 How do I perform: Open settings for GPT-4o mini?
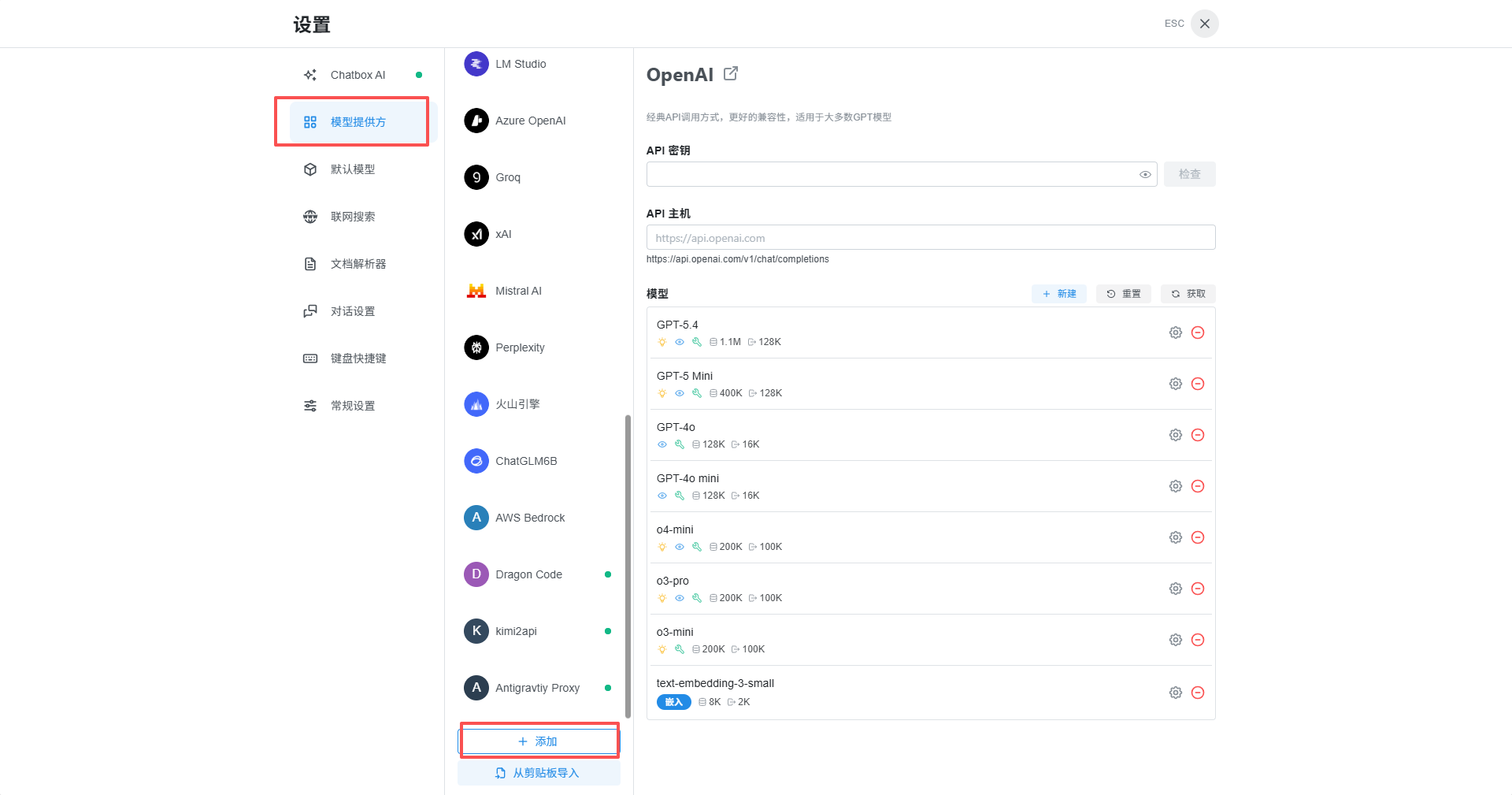pos(1176,486)
